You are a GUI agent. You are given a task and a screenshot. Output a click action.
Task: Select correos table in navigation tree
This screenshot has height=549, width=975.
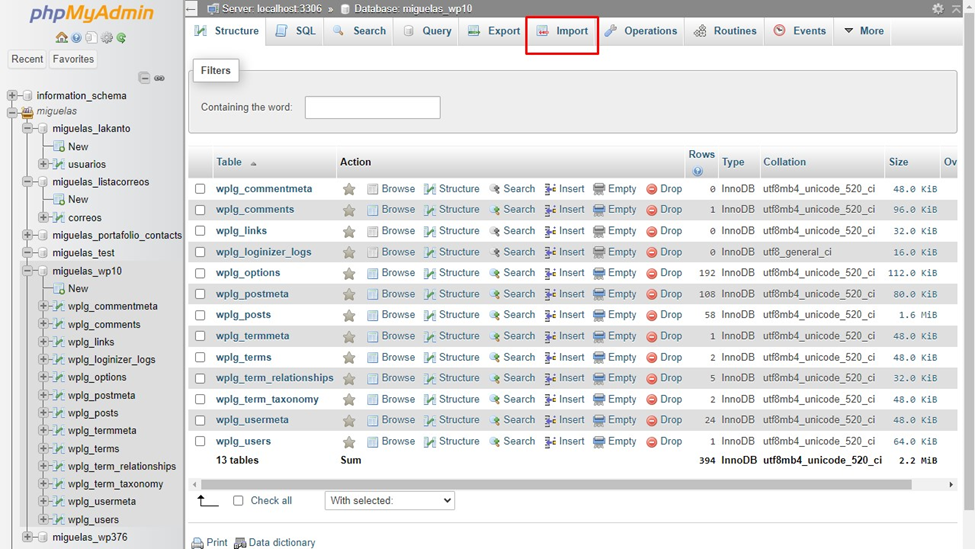[85, 218]
